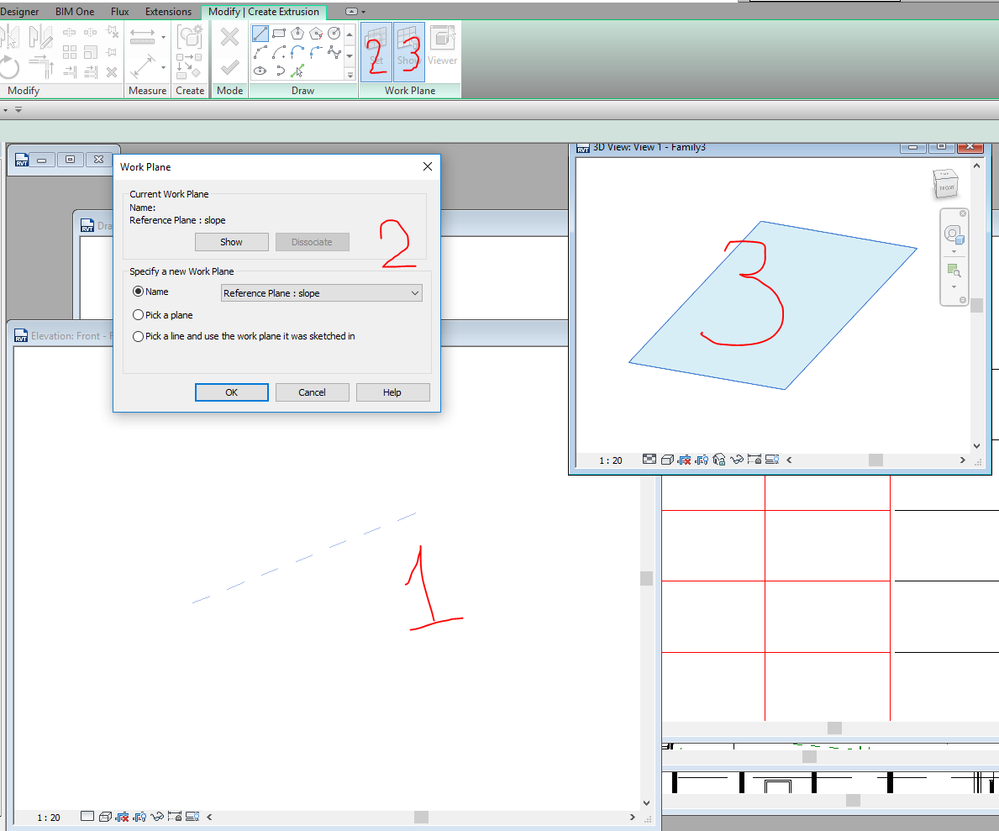Screen dimensions: 999x831
Task: Click Temporary Hide/Isolate in Front elevation bar
Action: pos(157,816)
